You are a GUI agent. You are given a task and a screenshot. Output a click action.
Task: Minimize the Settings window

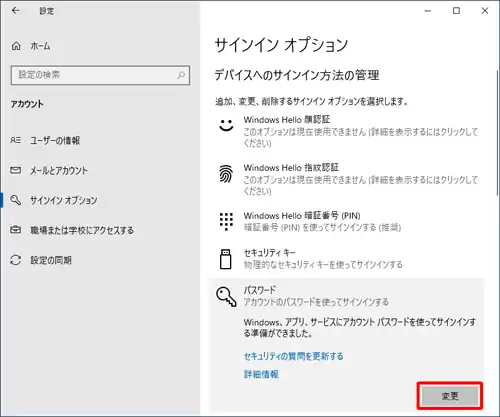click(x=428, y=11)
